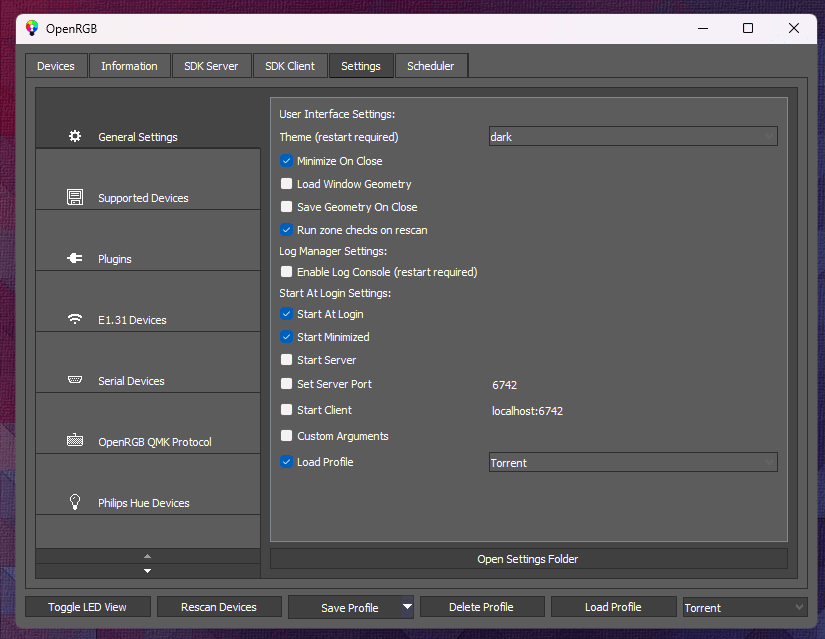Viewport: 825px width, 639px height.
Task: Open Serial Devices settings page
Action: (148, 363)
